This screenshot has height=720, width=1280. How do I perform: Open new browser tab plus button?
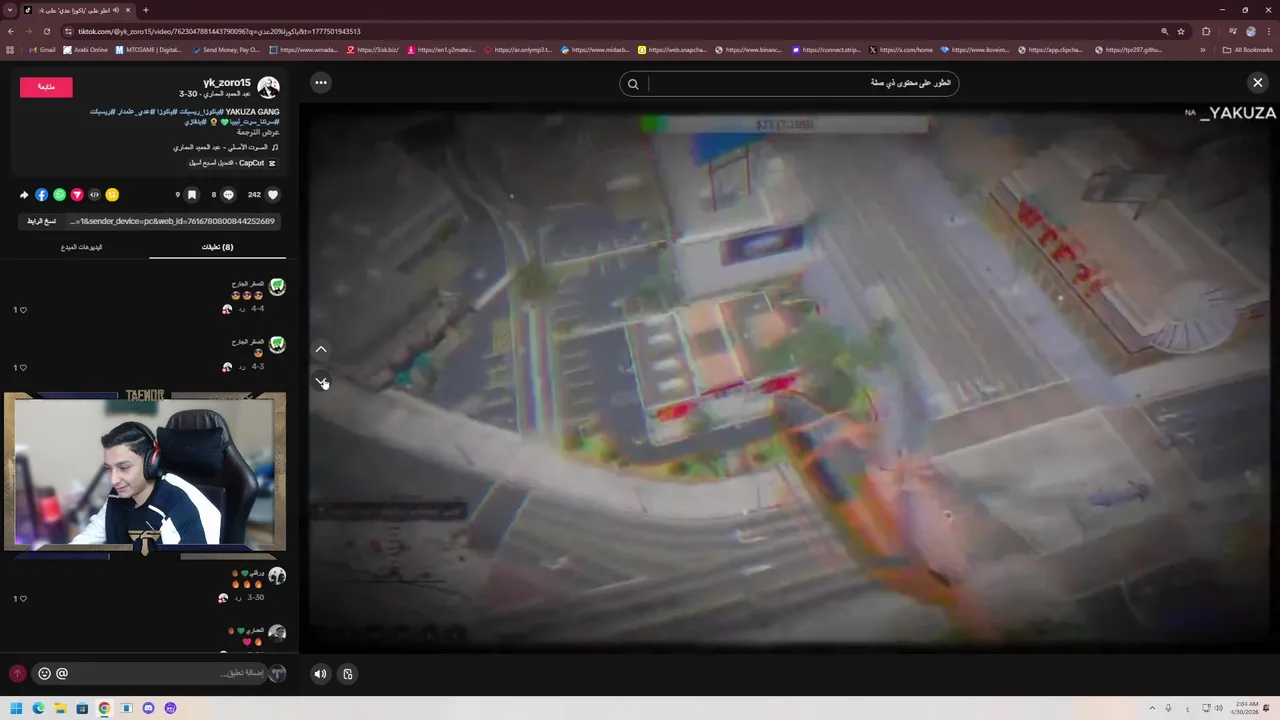146,10
